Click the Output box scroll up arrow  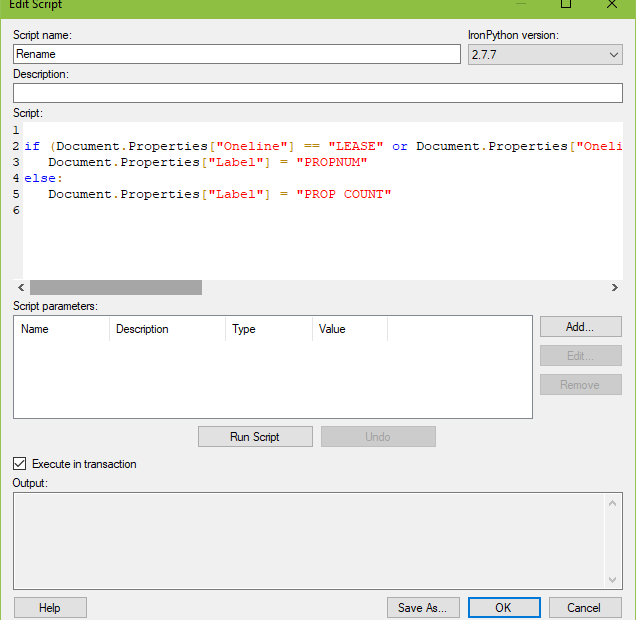(x=612, y=503)
